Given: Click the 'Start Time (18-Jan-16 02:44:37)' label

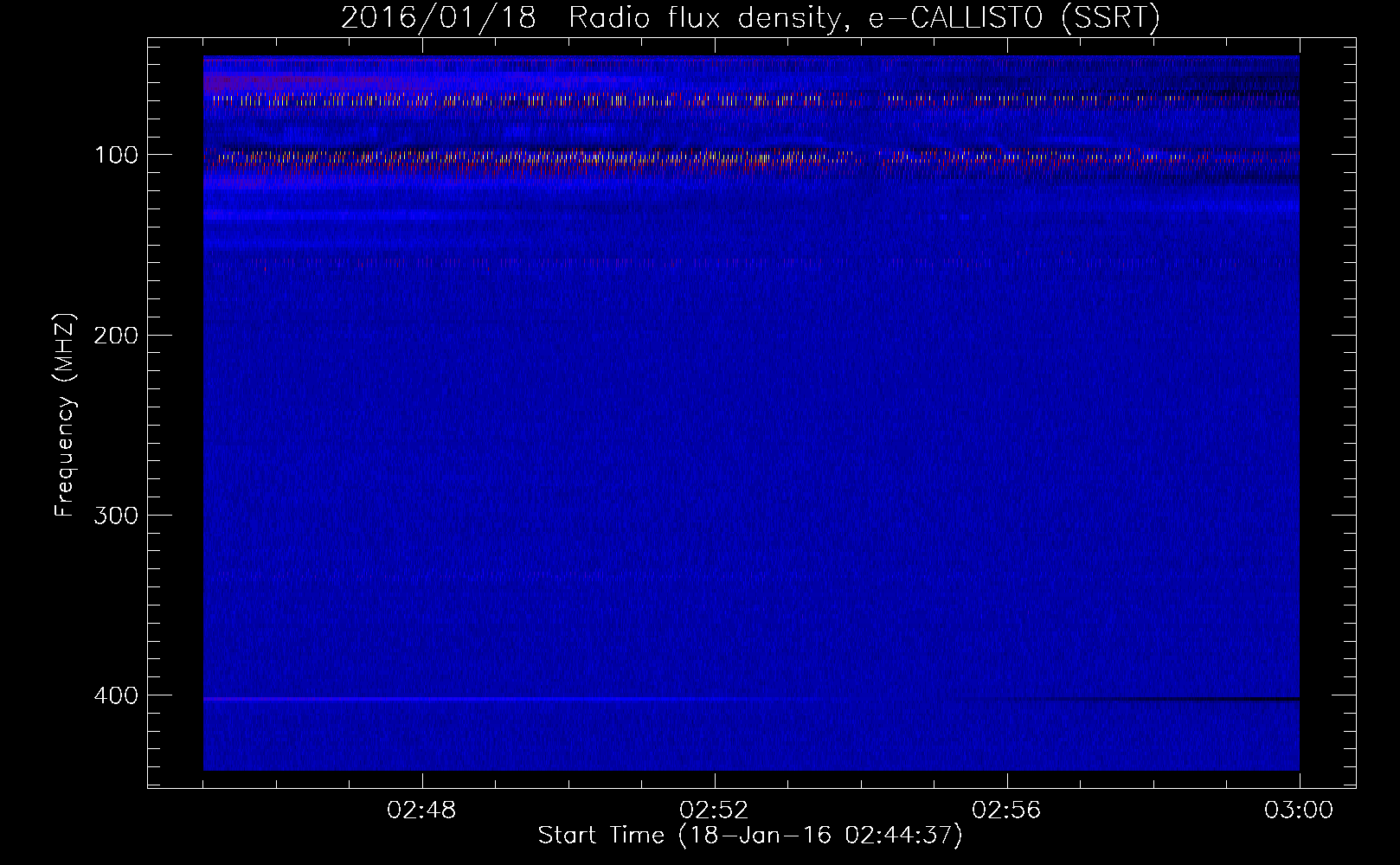Looking at the screenshot, I should point(750,836).
